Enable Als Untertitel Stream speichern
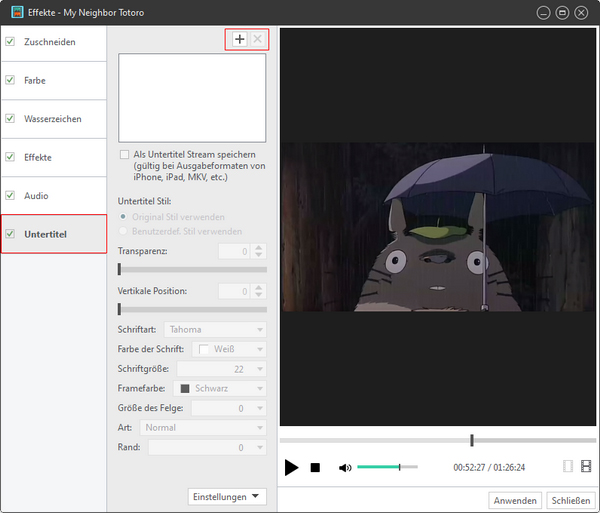Image resolution: width=600 pixels, height=513 pixels. pos(124,155)
